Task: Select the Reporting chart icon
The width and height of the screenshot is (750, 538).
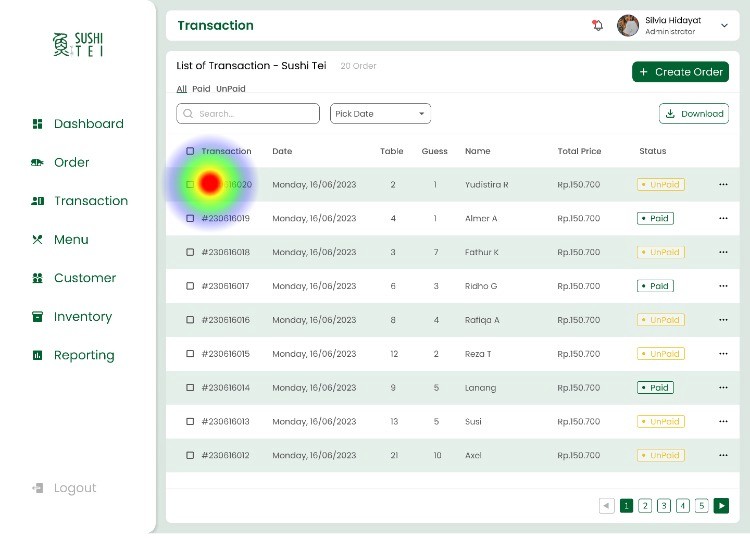Action: pos(37,355)
